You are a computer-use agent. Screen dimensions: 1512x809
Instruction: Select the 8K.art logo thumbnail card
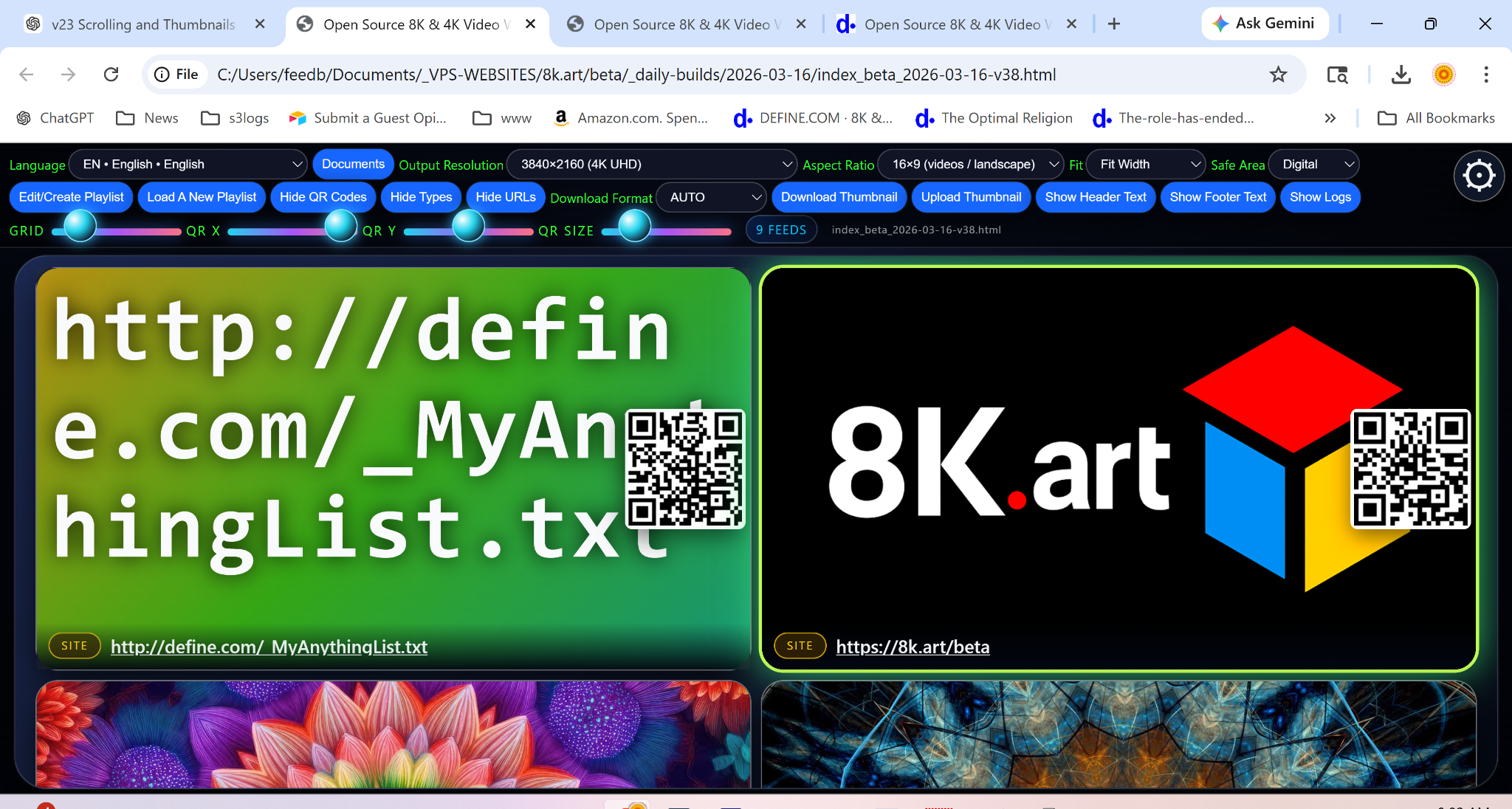[1118, 469]
